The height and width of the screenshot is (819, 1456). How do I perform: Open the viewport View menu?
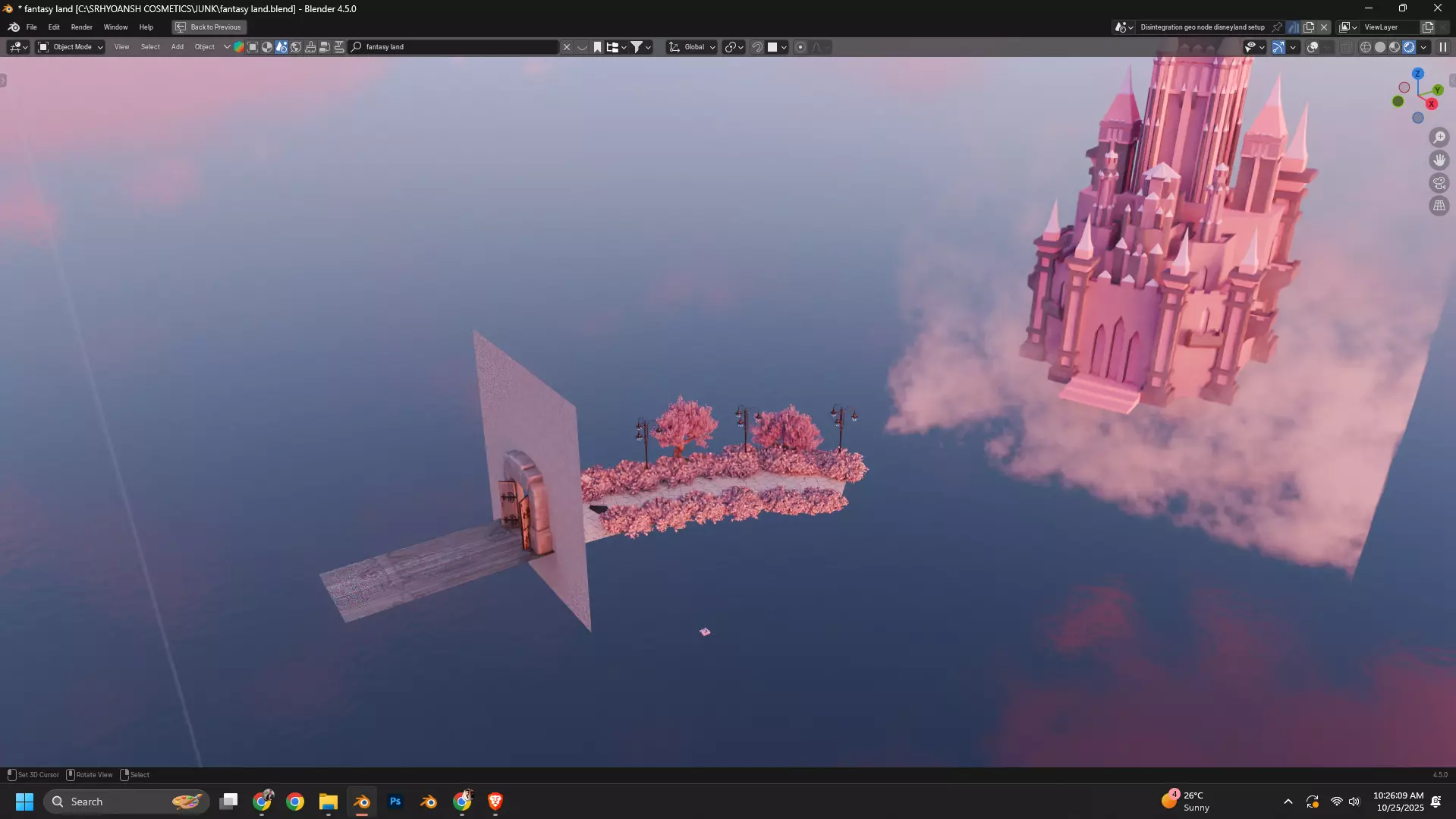[x=121, y=47]
